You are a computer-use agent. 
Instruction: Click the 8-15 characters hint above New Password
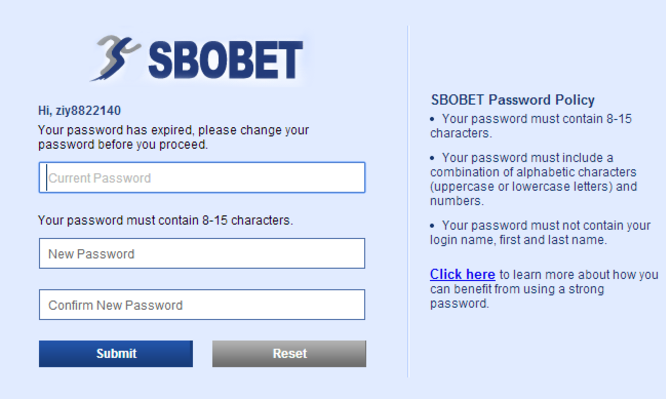165,221
